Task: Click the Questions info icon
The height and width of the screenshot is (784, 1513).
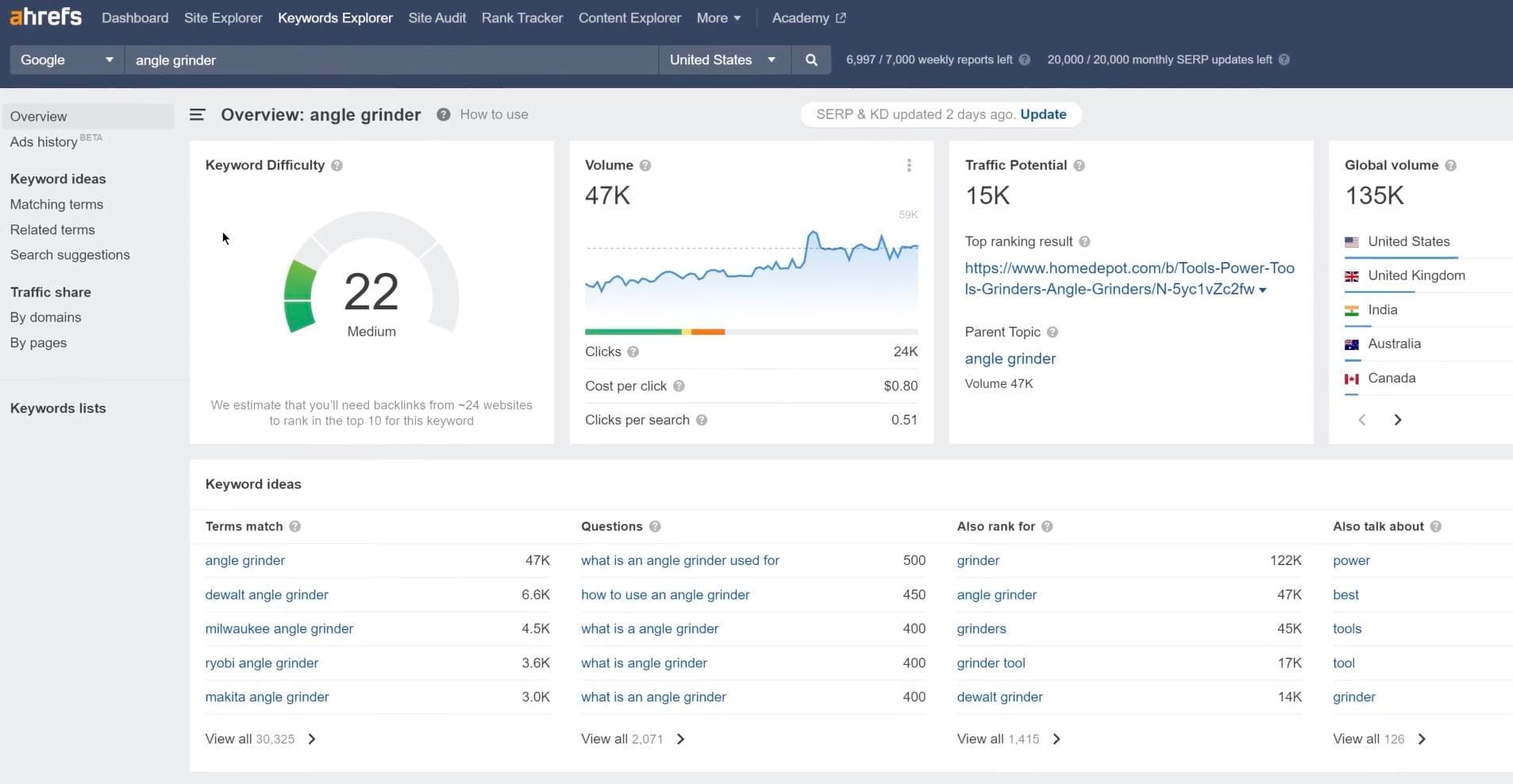Action: click(x=655, y=526)
